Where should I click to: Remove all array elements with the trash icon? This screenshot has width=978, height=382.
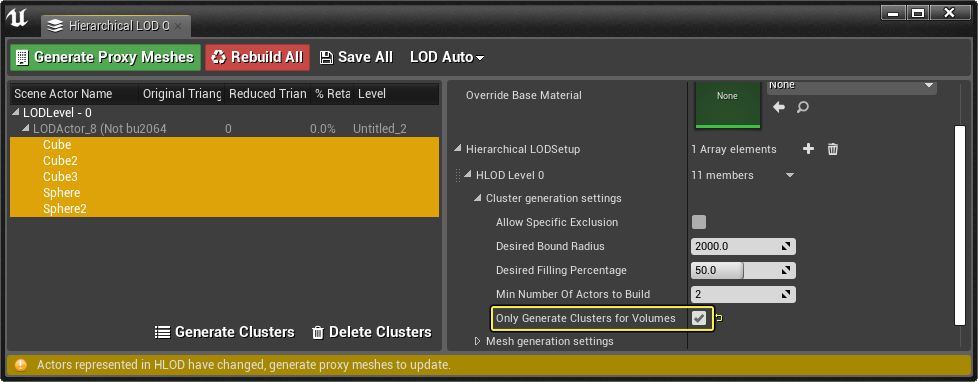tap(833, 149)
